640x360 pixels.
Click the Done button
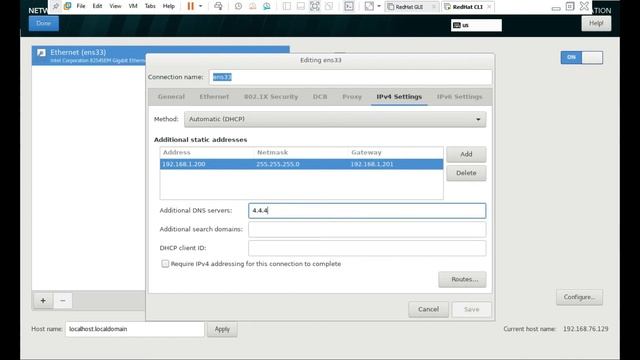[44, 23]
